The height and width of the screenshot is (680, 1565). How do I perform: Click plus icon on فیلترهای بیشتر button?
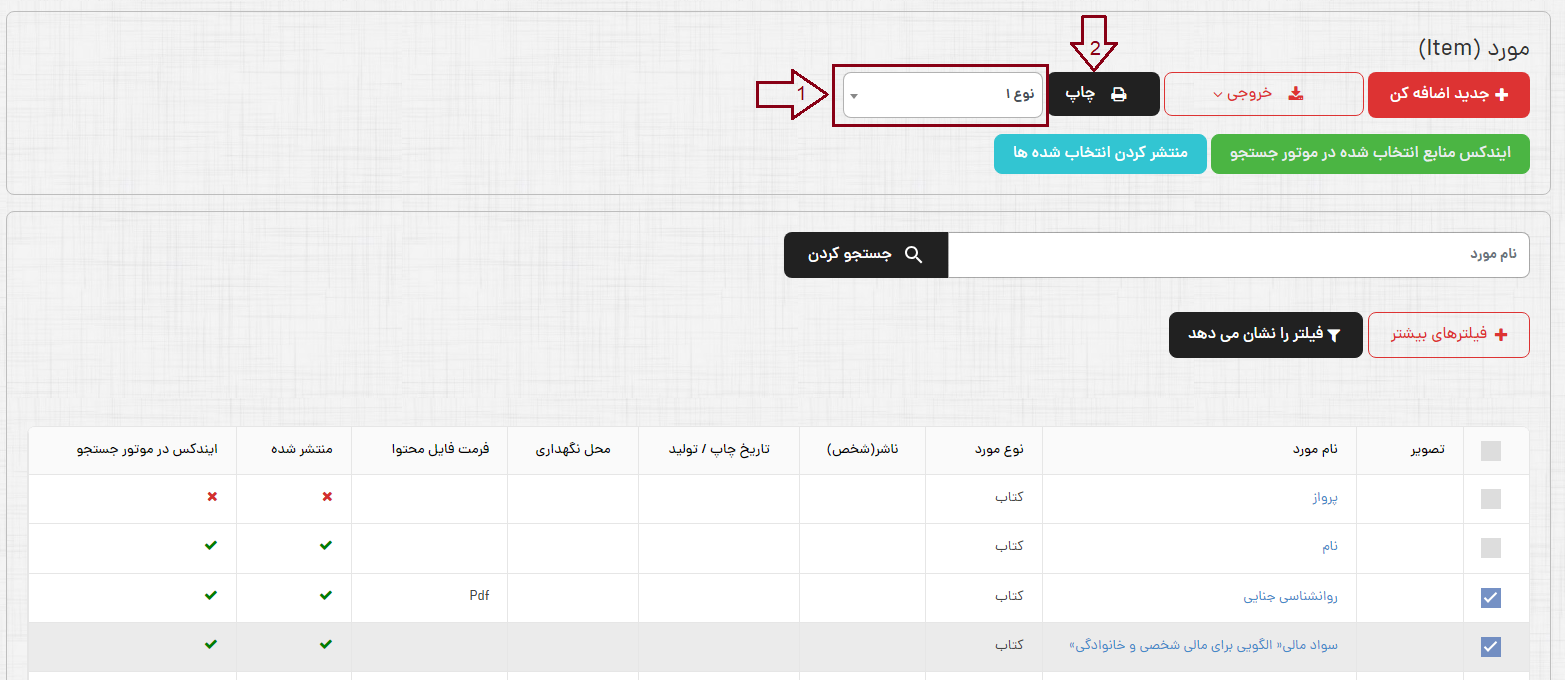click(x=1500, y=335)
